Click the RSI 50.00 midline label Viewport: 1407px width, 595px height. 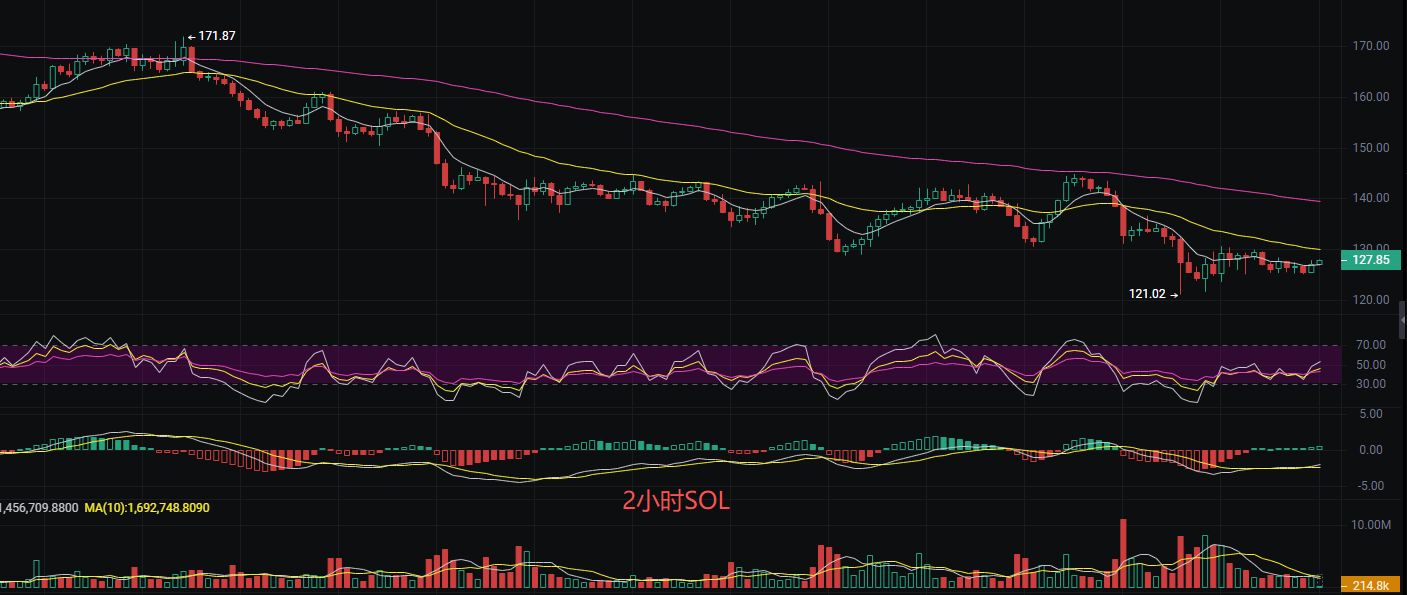[1369, 365]
